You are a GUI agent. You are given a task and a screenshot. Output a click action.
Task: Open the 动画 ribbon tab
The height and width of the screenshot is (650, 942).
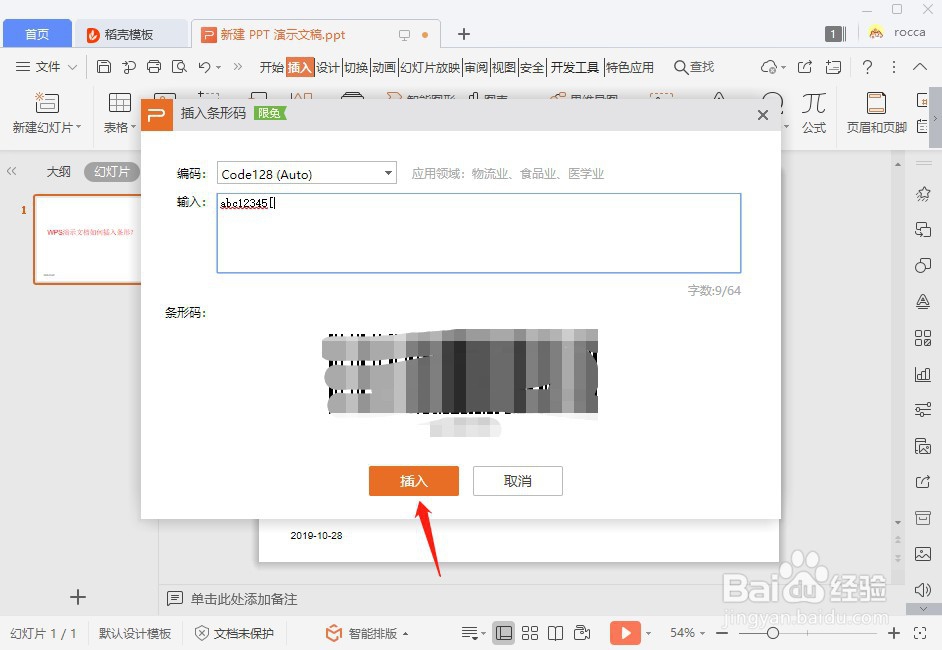pos(384,67)
